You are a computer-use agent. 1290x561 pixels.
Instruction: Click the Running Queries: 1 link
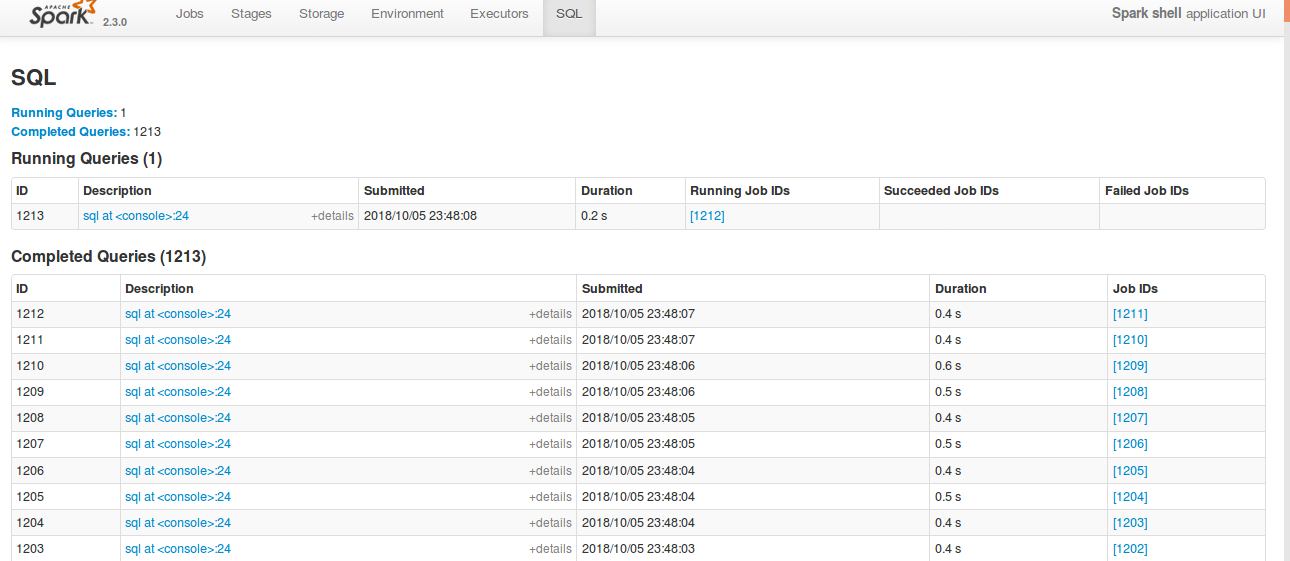(x=69, y=113)
